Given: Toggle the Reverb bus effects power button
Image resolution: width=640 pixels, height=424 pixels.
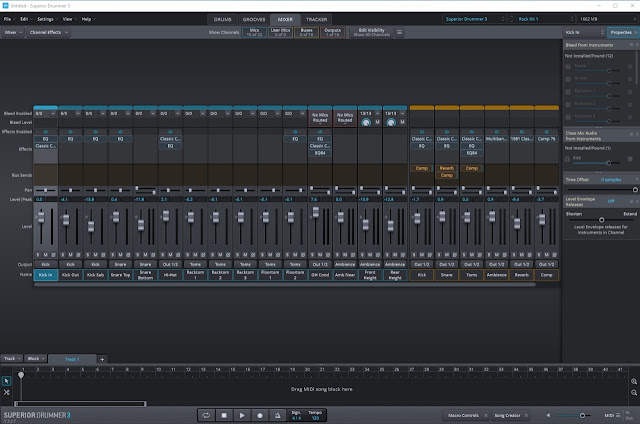Looking at the screenshot, I should coord(521,132).
